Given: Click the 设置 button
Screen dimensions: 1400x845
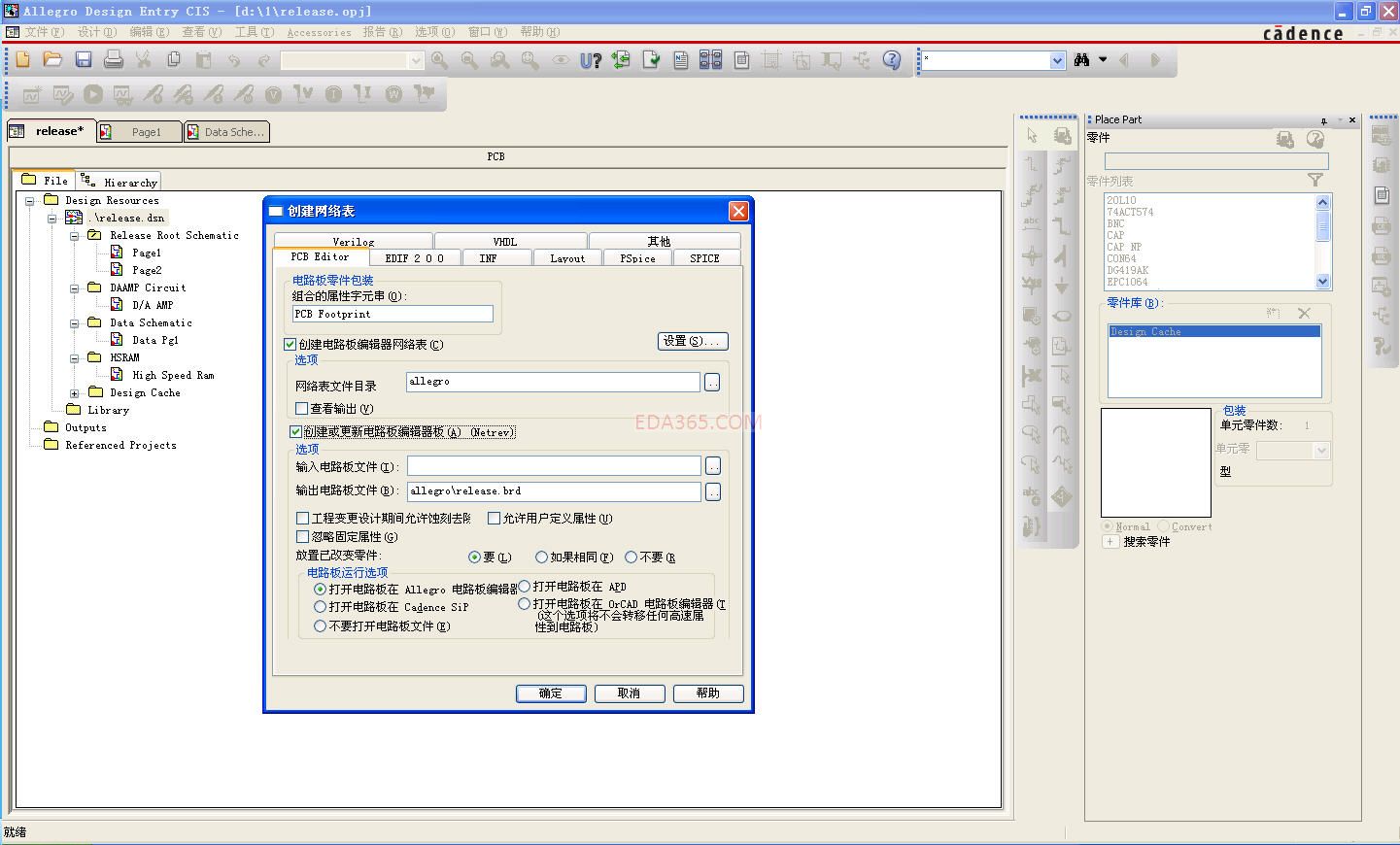Looking at the screenshot, I should [693, 341].
